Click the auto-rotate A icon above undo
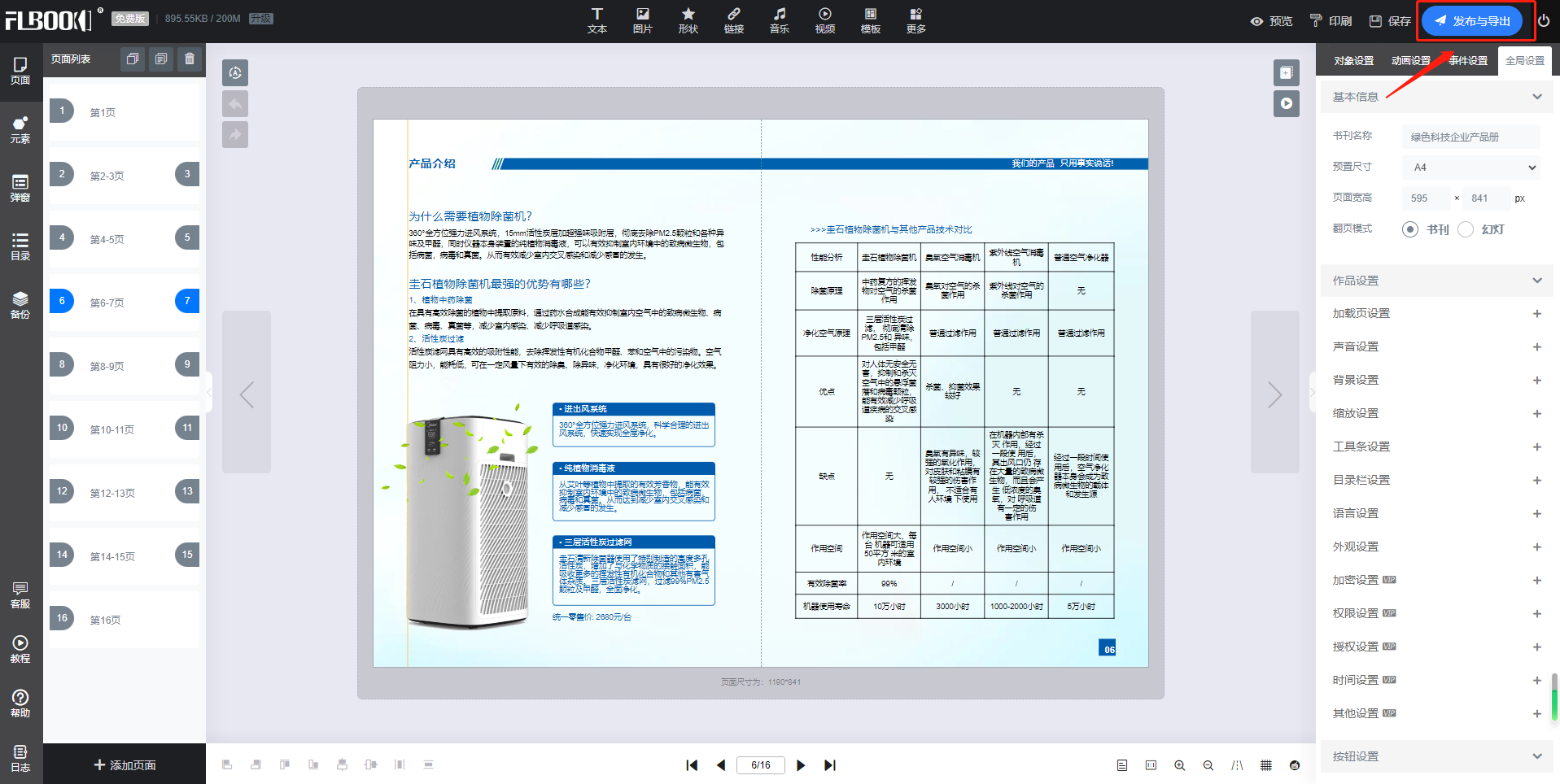 coord(235,73)
